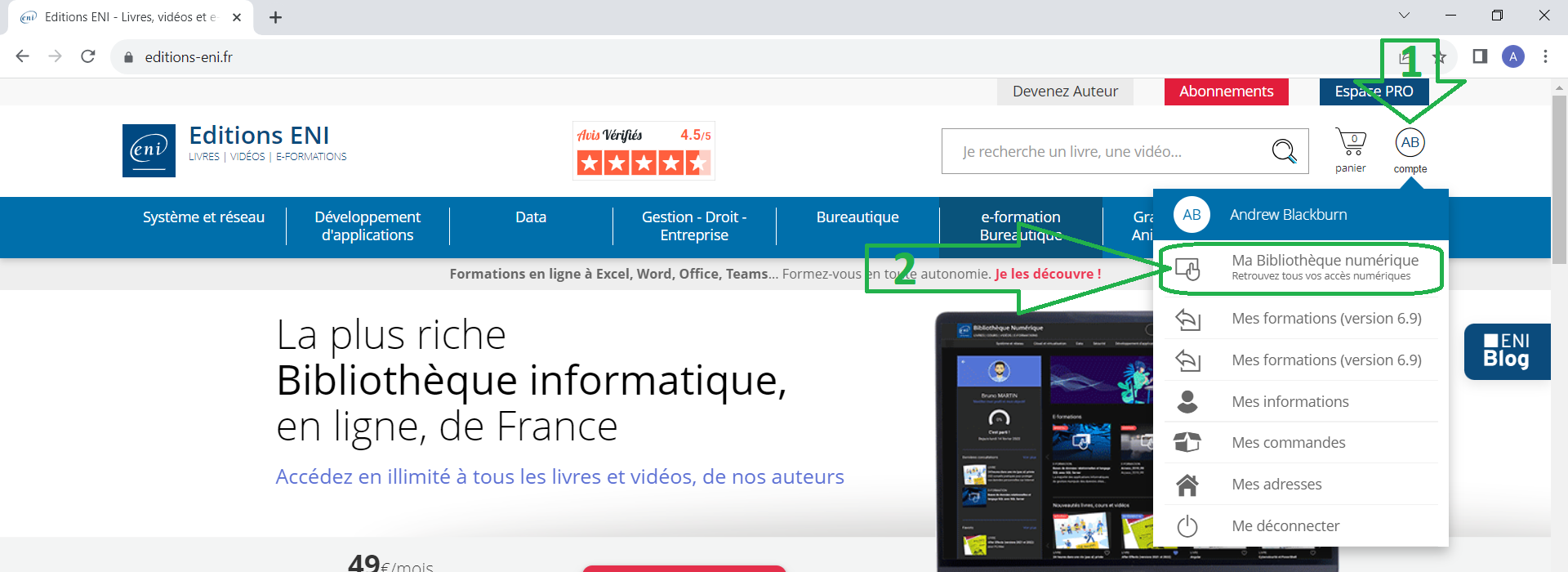The width and height of the screenshot is (1568, 572).
Task: Click 'Accédez en illimité' subtitle link
Action: pos(560,477)
